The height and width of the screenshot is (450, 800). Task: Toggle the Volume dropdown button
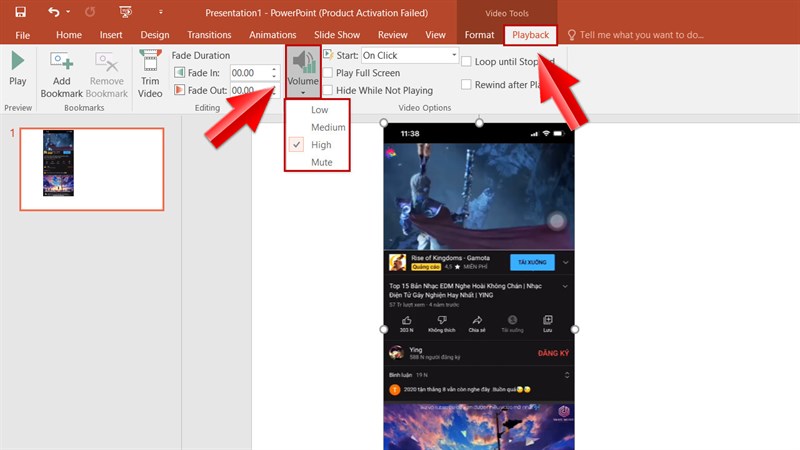click(x=303, y=72)
